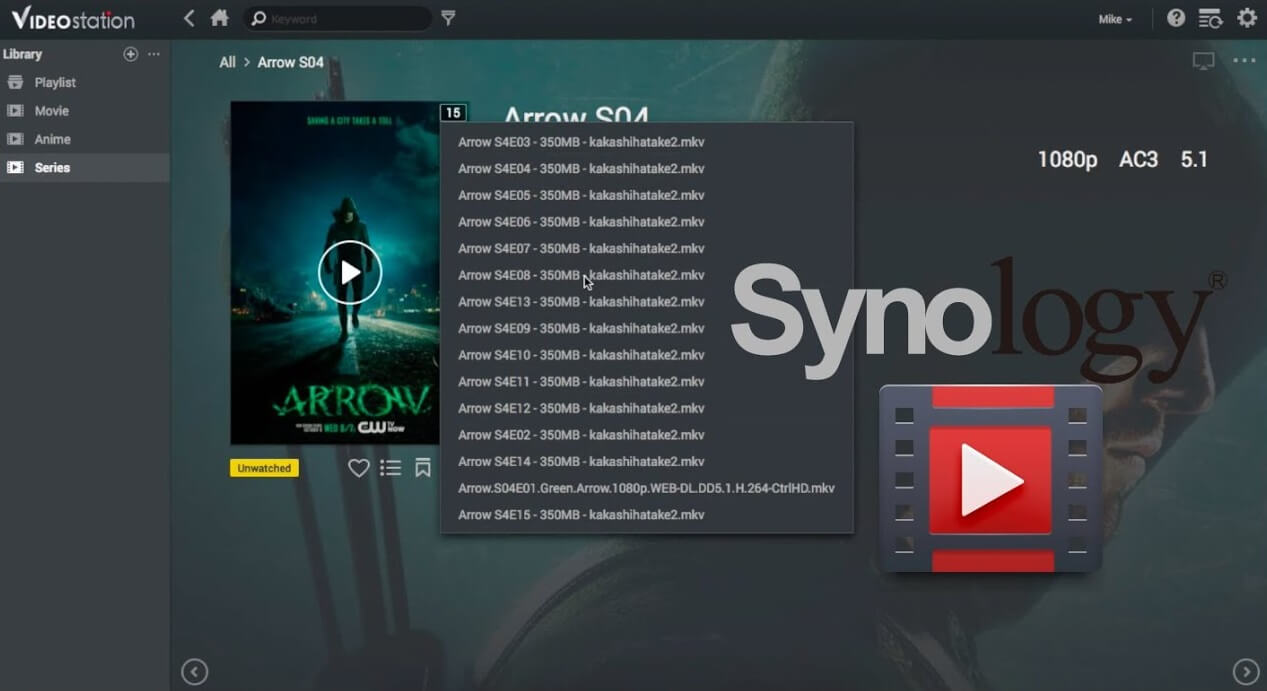
Task: Select Movie in the library sidebar
Action: click(85, 111)
